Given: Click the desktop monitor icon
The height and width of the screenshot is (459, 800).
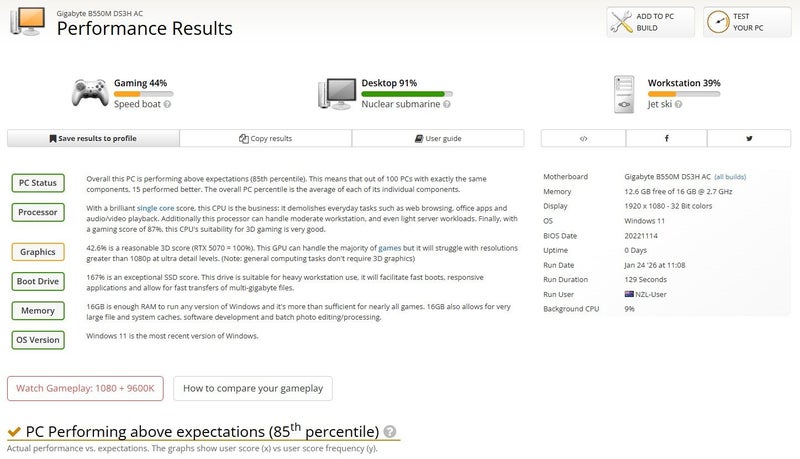Looking at the screenshot, I should pyautogui.click(x=337, y=92).
